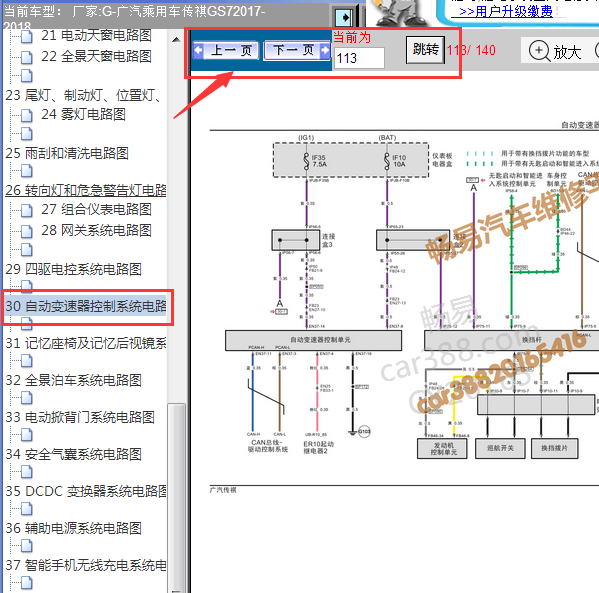Click the 当前车型 vehicle model header text

134,18
